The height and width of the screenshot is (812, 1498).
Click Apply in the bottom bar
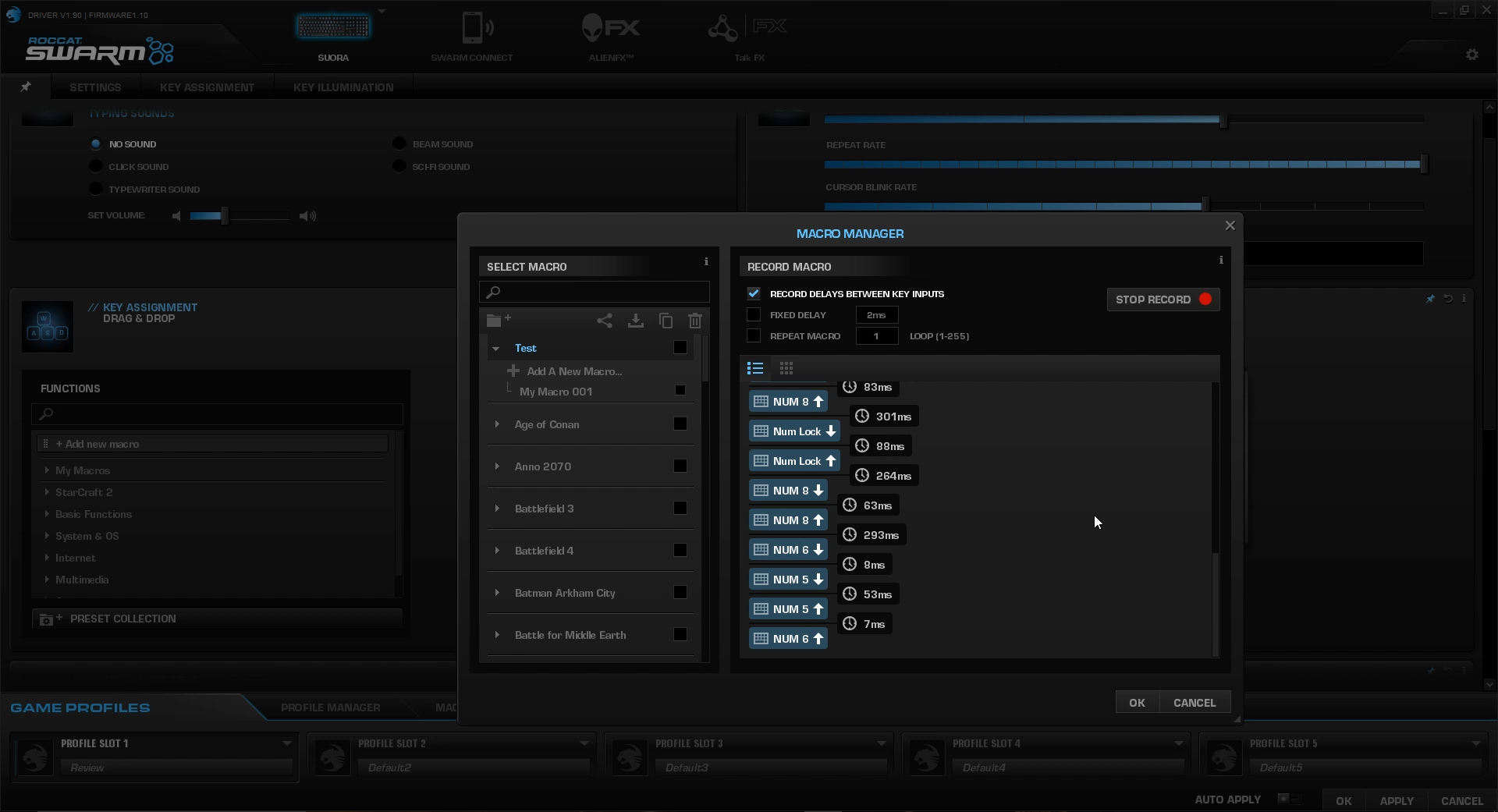coord(1396,801)
